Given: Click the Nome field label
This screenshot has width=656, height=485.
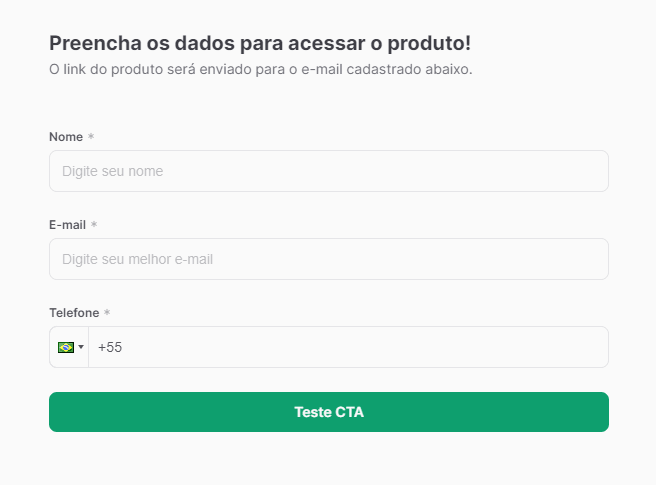Looking at the screenshot, I should click(65, 136).
